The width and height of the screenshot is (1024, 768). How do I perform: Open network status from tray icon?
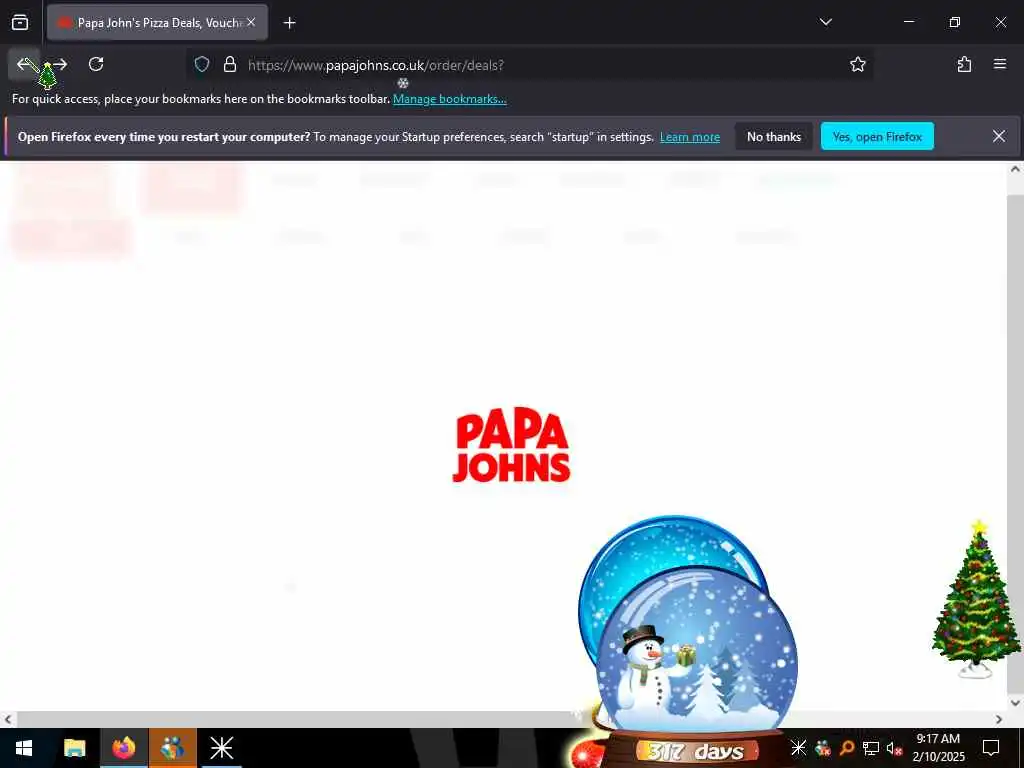point(871,748)
